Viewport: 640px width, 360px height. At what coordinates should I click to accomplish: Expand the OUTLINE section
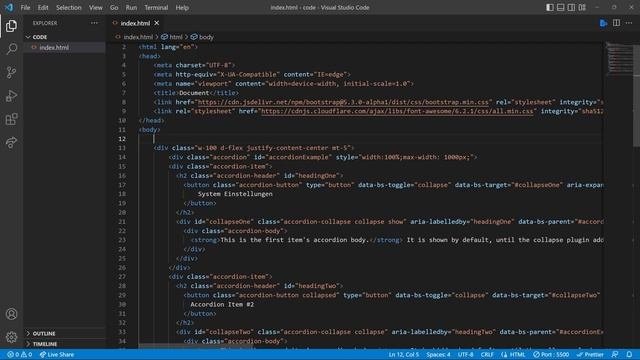pyautogui.click(x=64, y=333)
